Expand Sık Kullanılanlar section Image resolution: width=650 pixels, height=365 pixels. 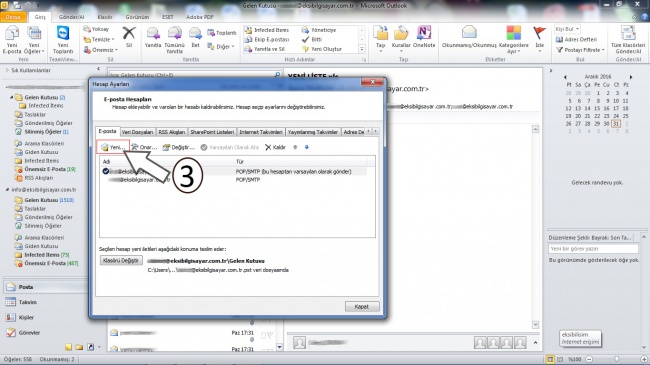(x=7, y=71)
